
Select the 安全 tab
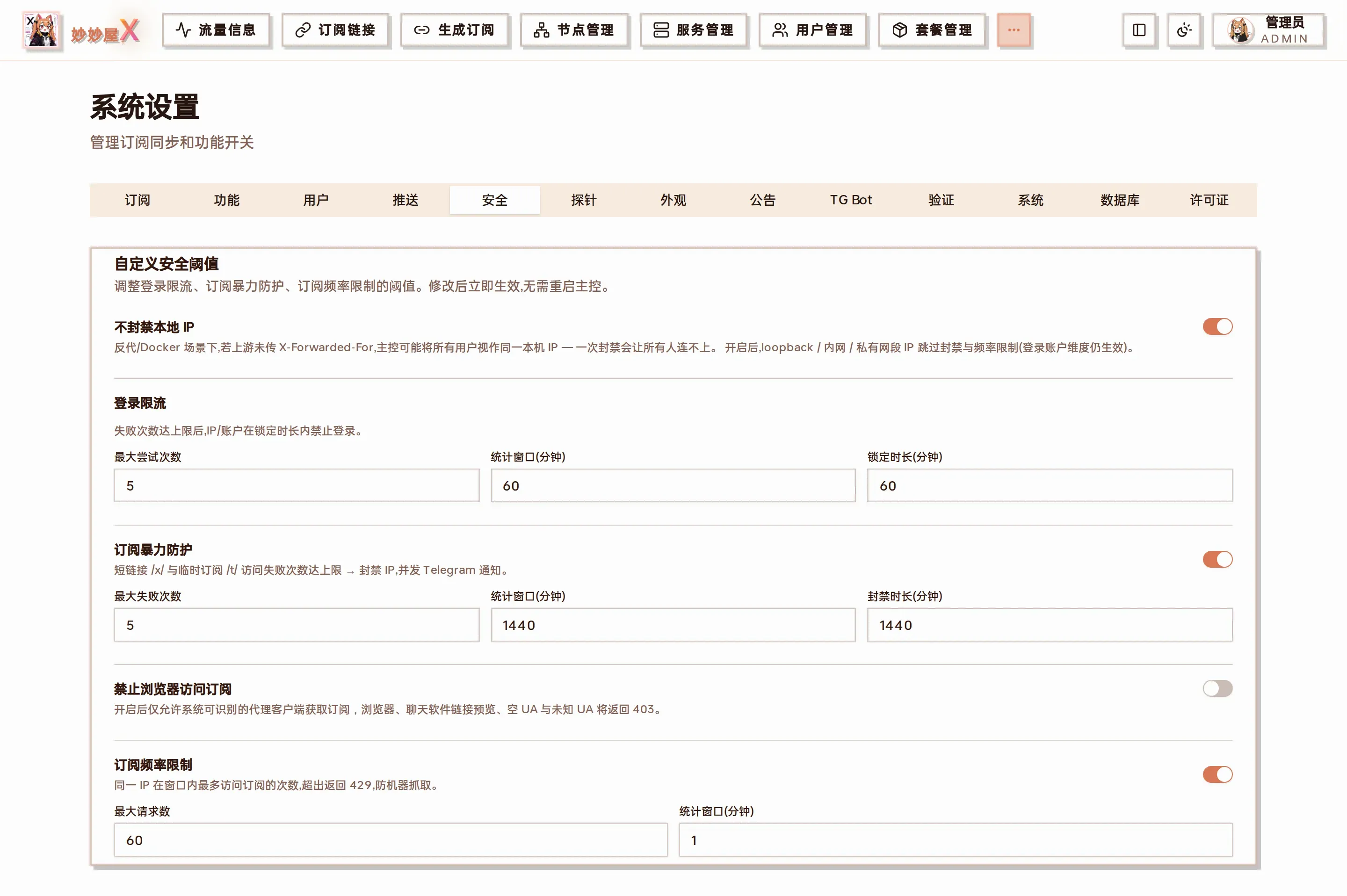495,200
